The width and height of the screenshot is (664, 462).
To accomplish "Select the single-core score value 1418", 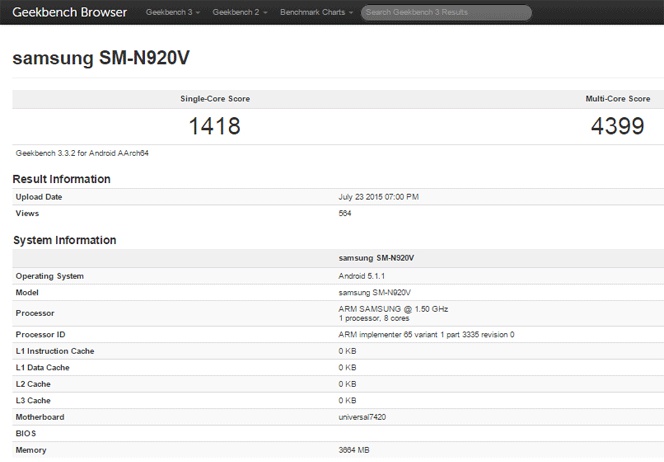I will (x=215, y=126).
